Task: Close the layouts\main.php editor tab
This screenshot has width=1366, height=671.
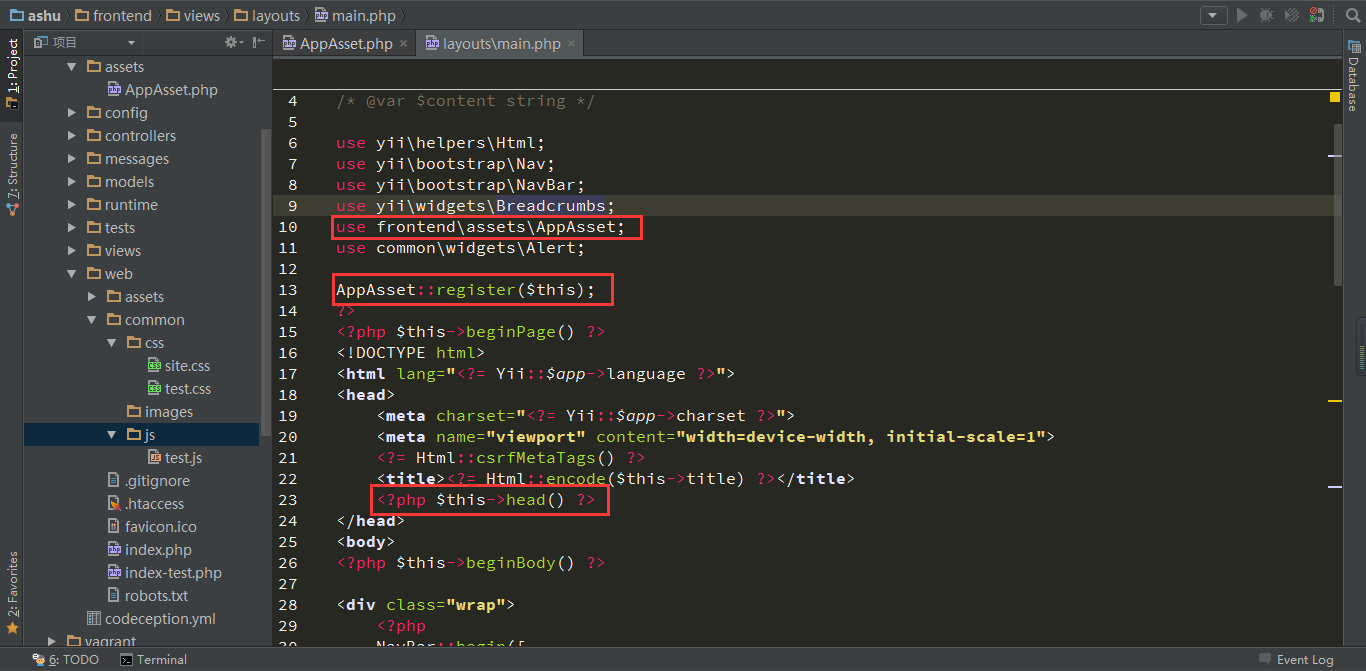Action: pyautogui.click(x=571, y=44)
